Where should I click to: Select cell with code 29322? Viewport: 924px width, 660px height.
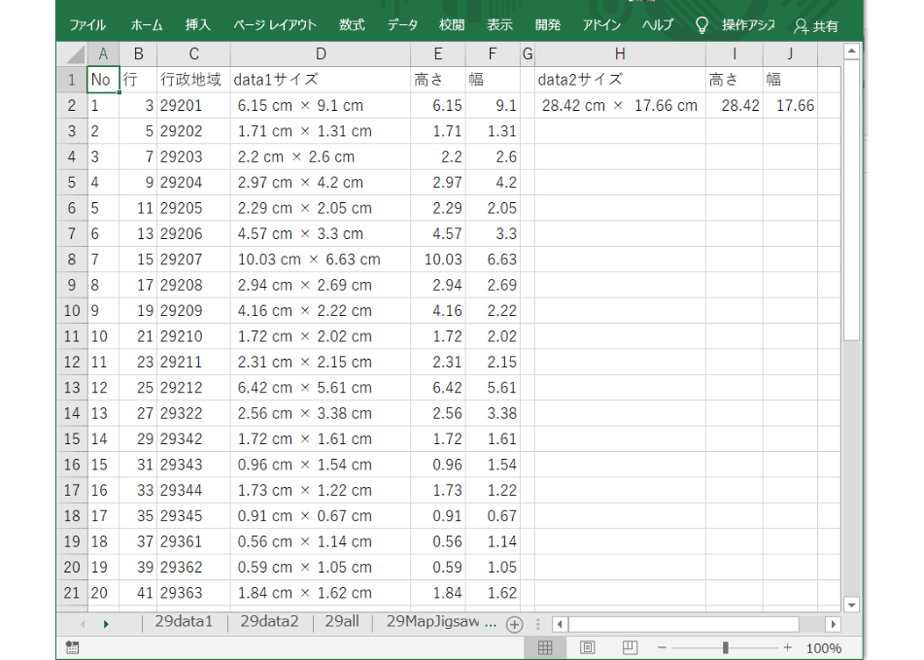click(x=193, y=413)
